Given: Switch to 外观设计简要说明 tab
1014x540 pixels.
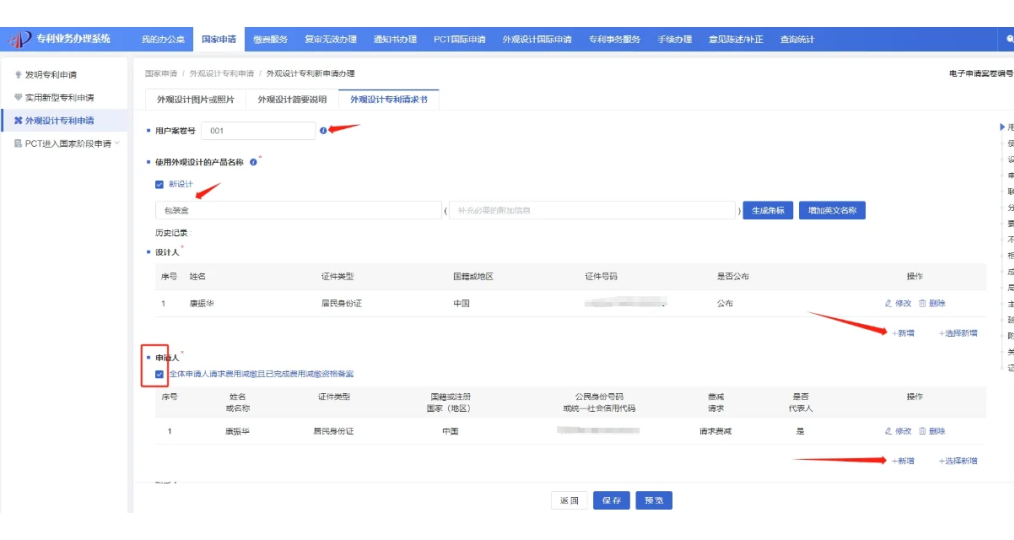Looking at the screenshot, I should pyautogui.click(x=292, y=100).
